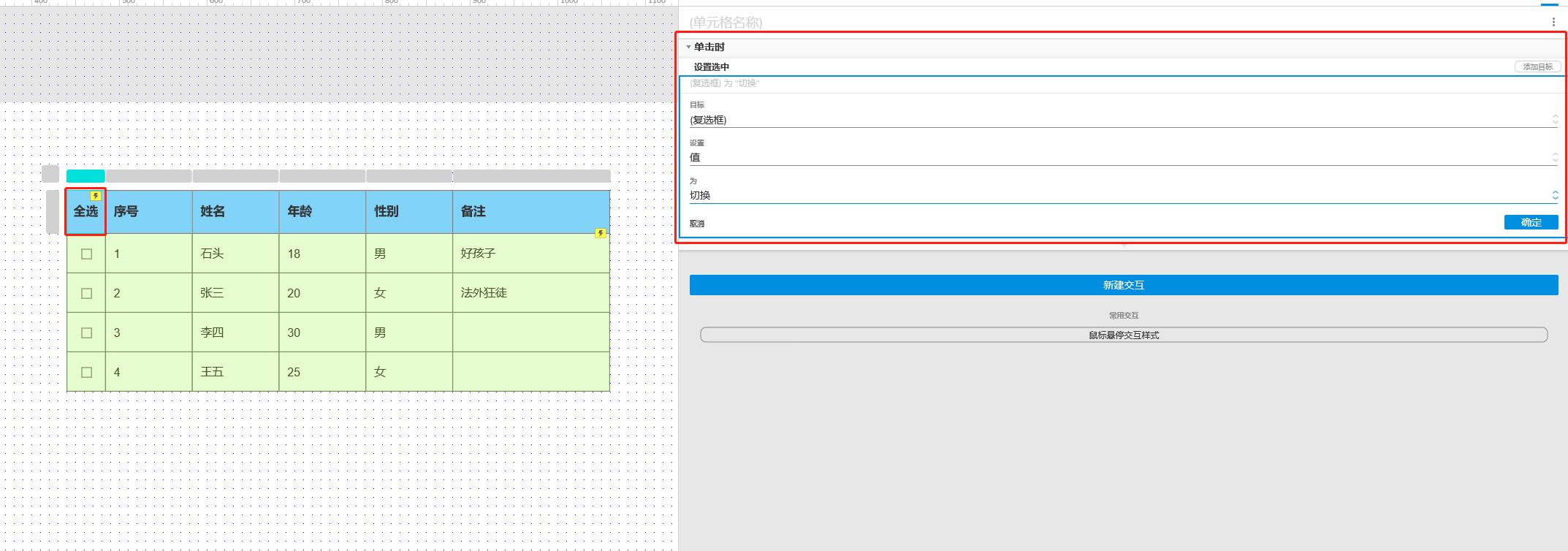Click the 法外狂徒 remark cell
Image resolution: width=1568 pixels, height=551 pixels.
(531, 293)
